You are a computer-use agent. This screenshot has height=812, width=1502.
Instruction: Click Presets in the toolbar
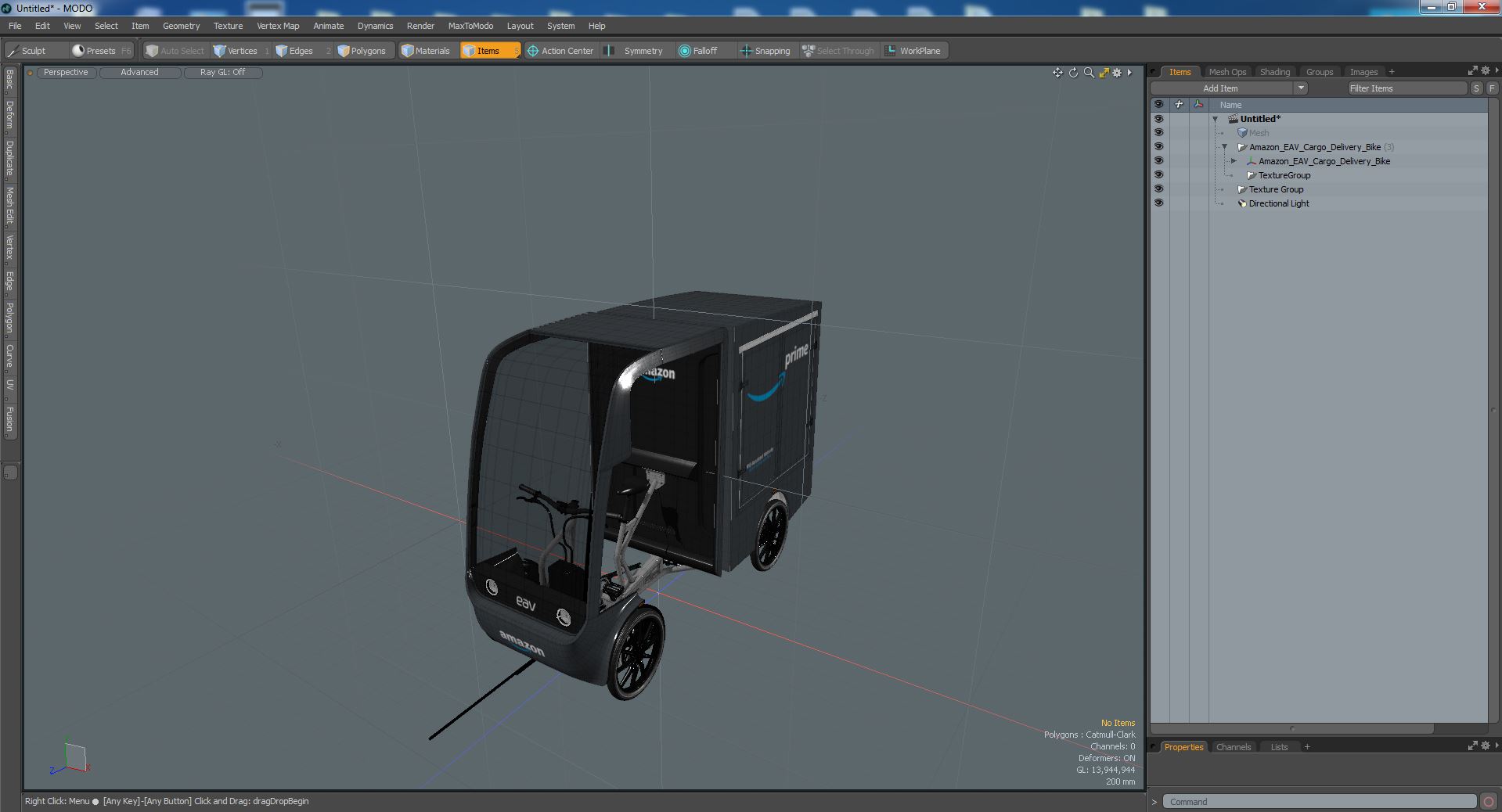103,51
